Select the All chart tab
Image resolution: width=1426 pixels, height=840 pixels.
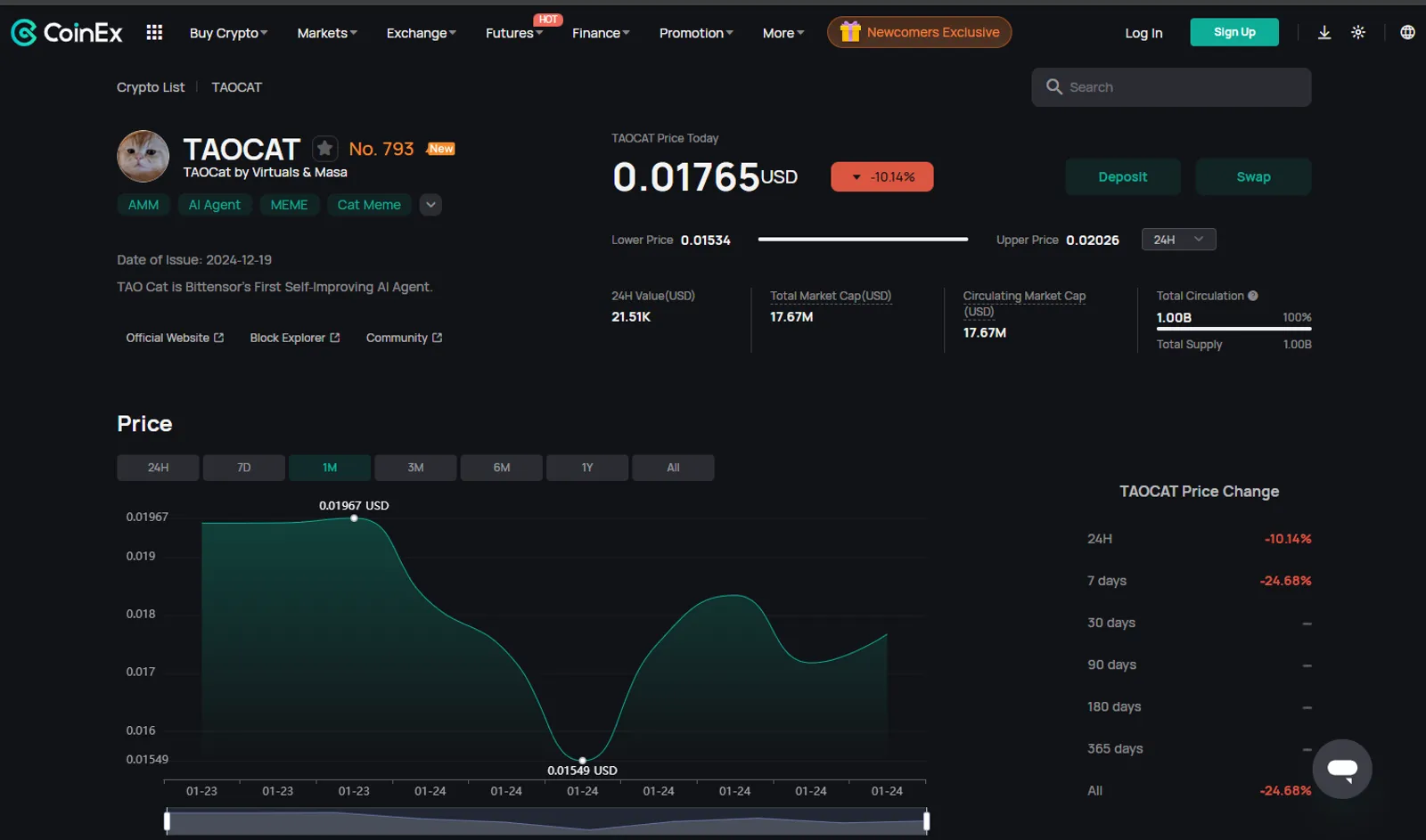pyautogui.click(x=673, y=468)
